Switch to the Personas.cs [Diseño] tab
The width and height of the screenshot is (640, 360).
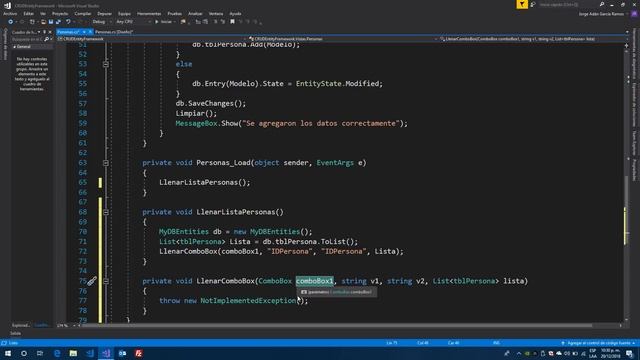[x=114, y=32]
